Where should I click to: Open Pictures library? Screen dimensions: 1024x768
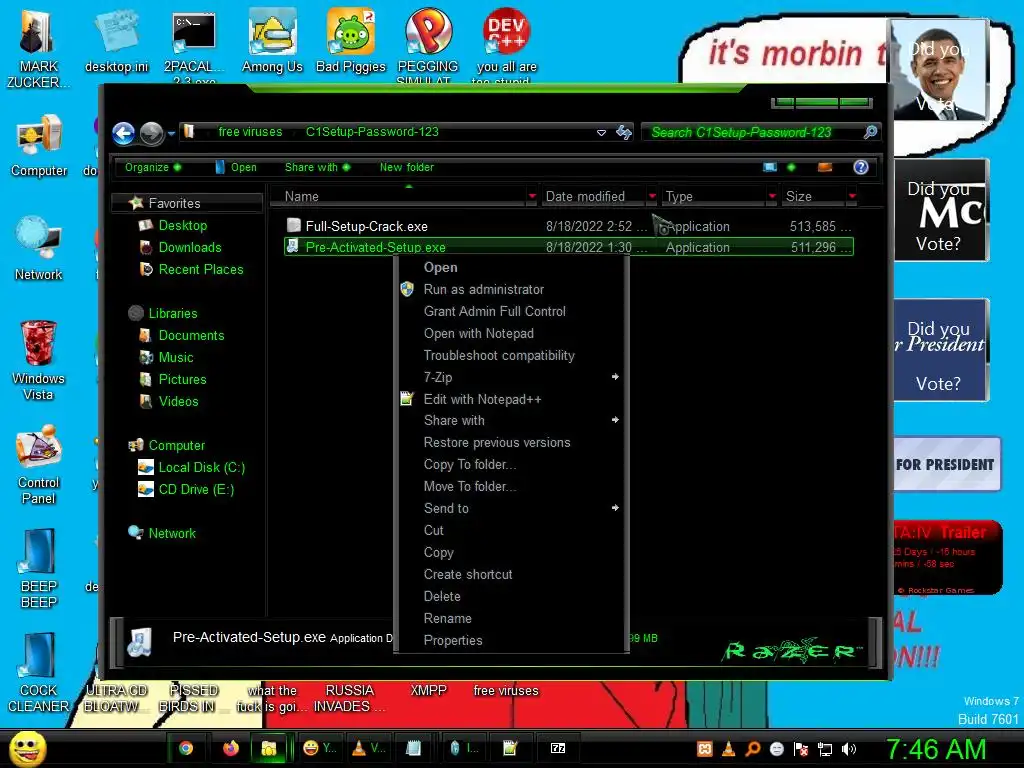tap(182, 379)
